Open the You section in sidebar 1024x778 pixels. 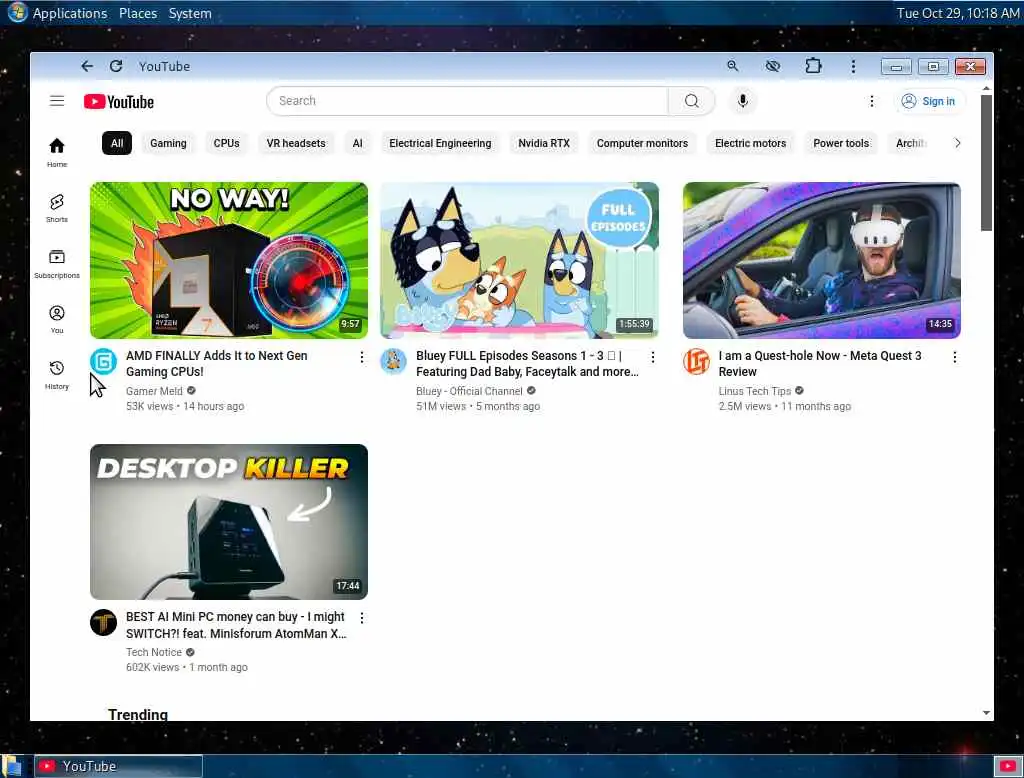(x=57, y=319)
